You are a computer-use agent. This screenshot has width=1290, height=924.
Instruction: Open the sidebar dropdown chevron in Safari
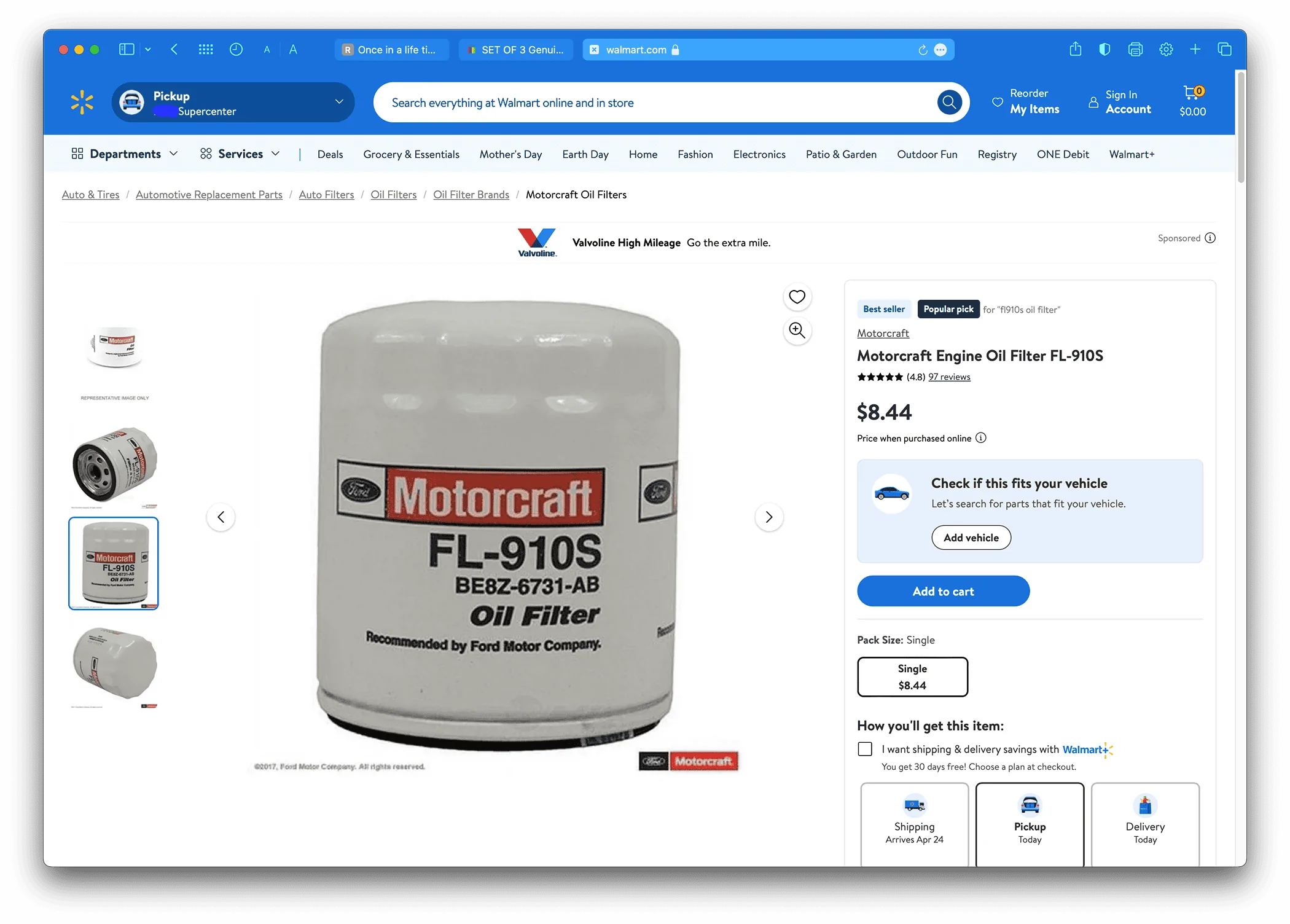(148, 49)
